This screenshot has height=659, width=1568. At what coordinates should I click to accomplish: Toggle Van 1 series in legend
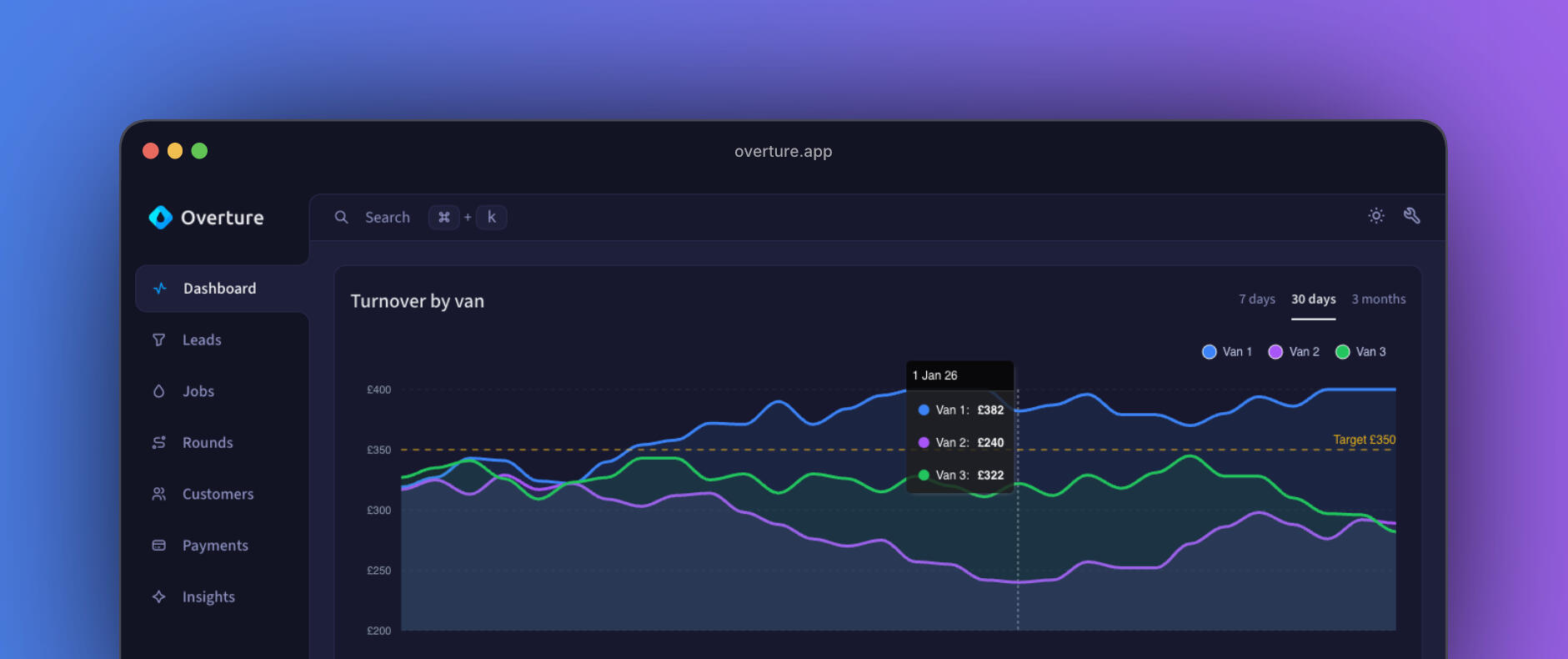click(x=1227, y=352)
